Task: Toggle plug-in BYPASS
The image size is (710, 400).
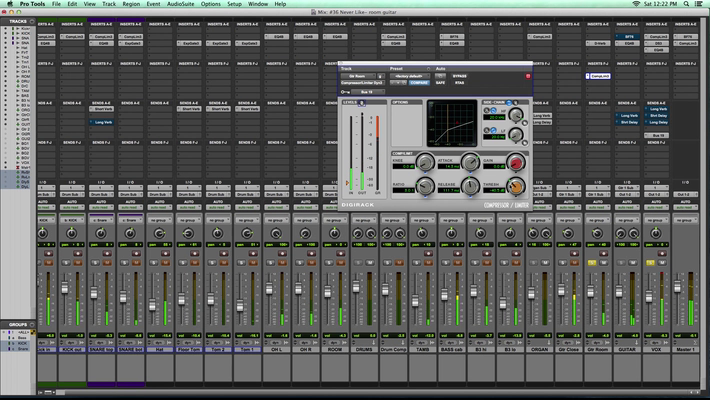Action: (x=459, y=76)
